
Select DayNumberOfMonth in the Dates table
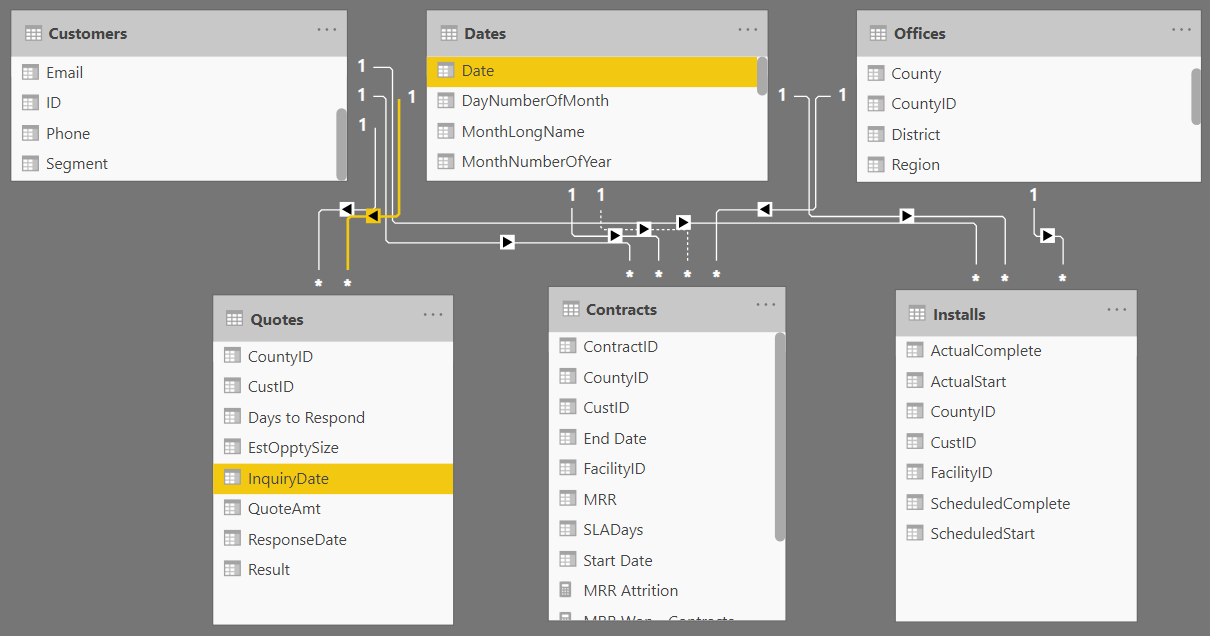click(592, 100)
